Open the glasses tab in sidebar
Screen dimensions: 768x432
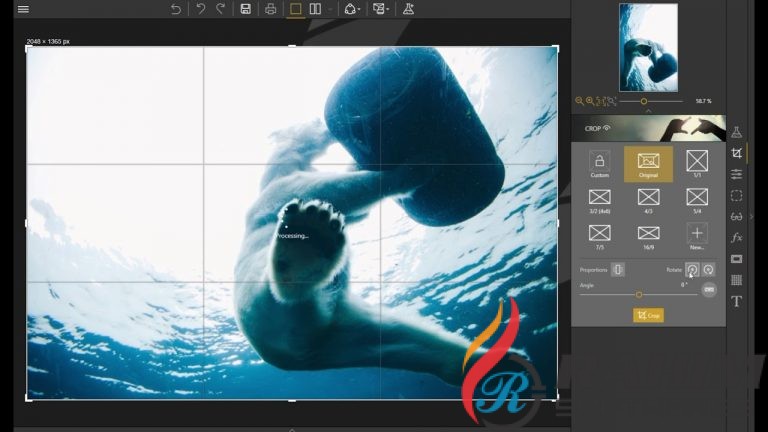736,216
